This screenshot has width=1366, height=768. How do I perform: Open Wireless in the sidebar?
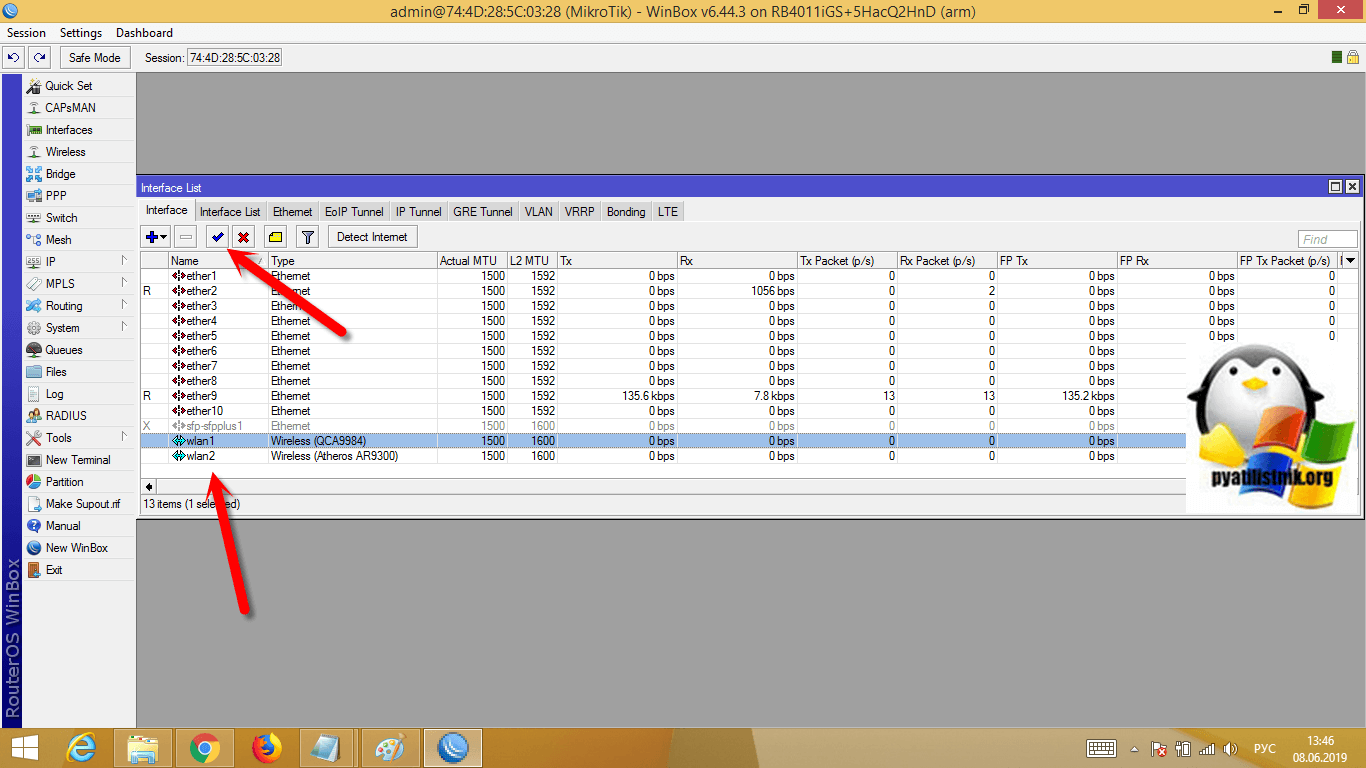pyautogui.click(x=65, y=152)
